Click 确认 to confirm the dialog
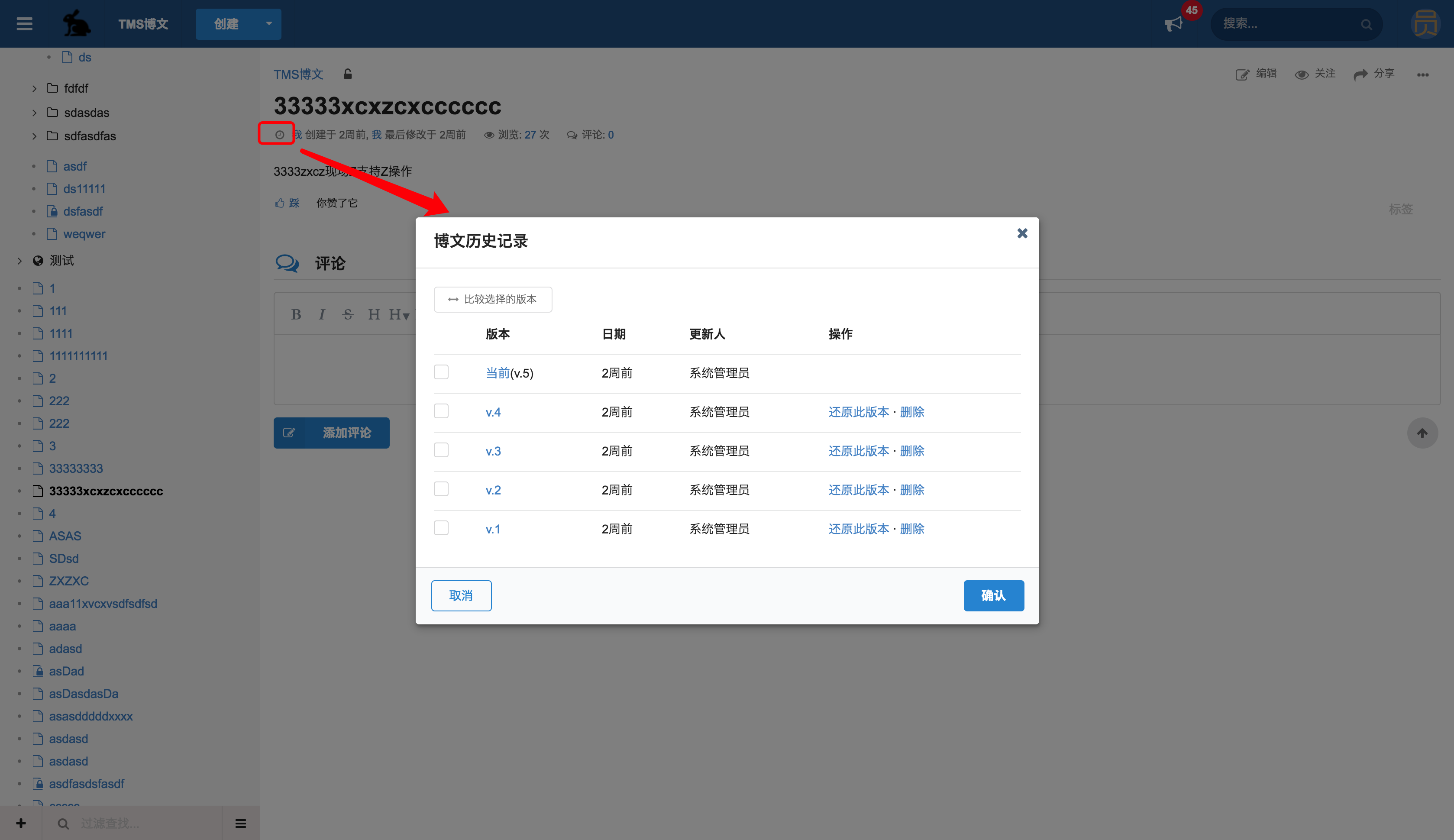The height and width of the screenshot is (840, 1454). click(994, 595)
